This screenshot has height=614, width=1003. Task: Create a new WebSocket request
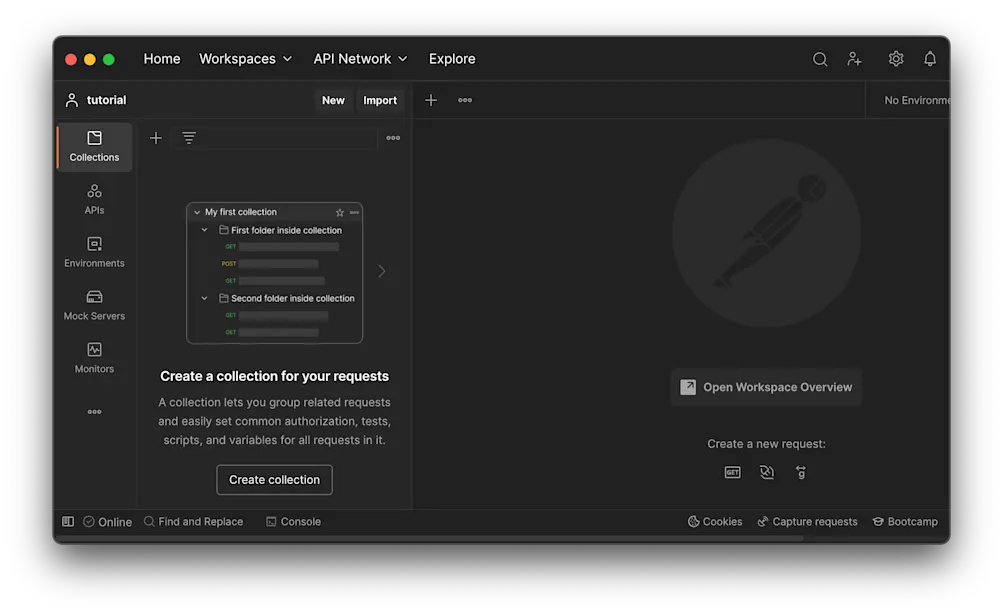(766, 471)
